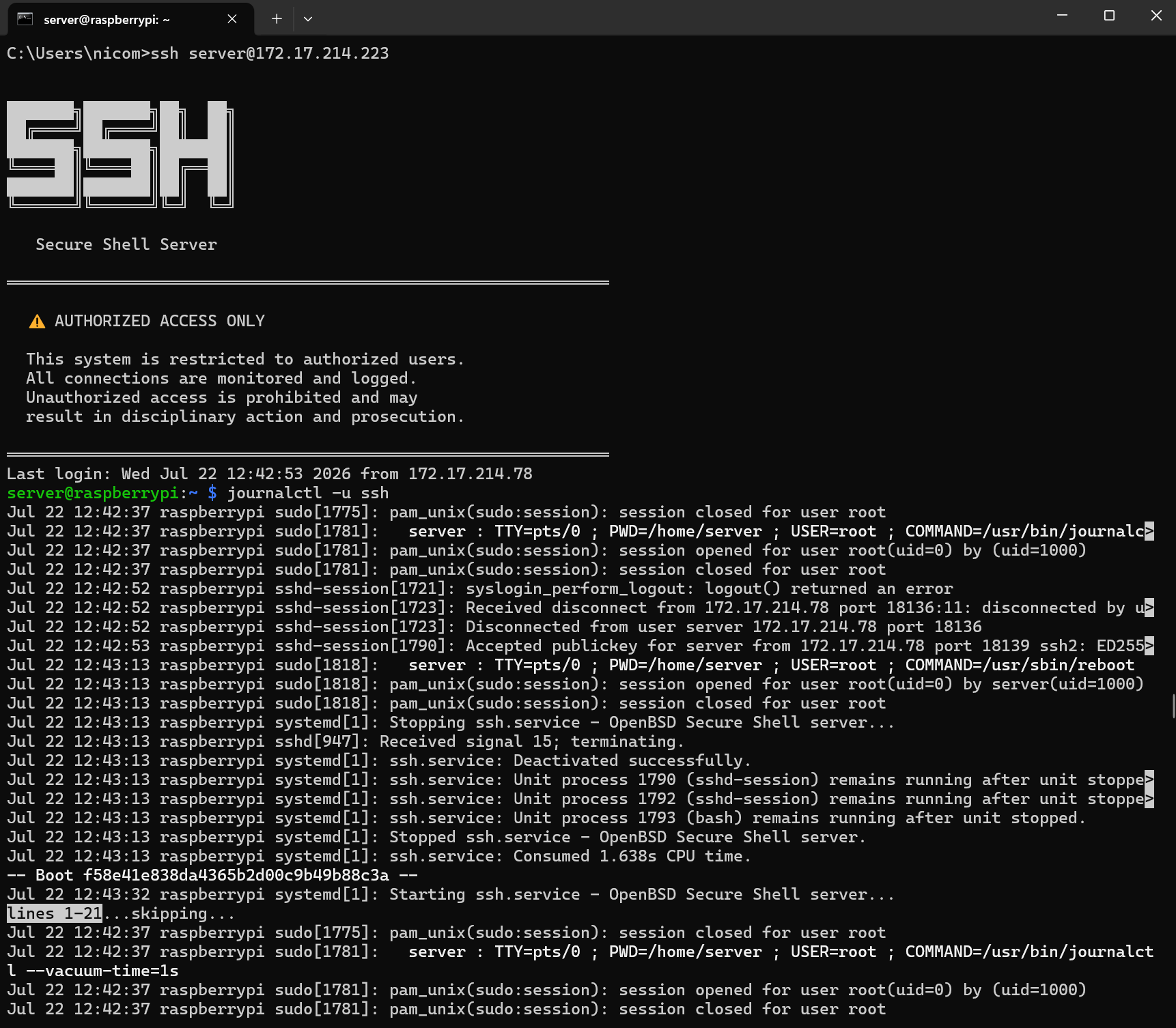Screen dimensions: 1176x1028
Task: Select the server@raspberrypi: ~ tab
Action: [131, 19]
